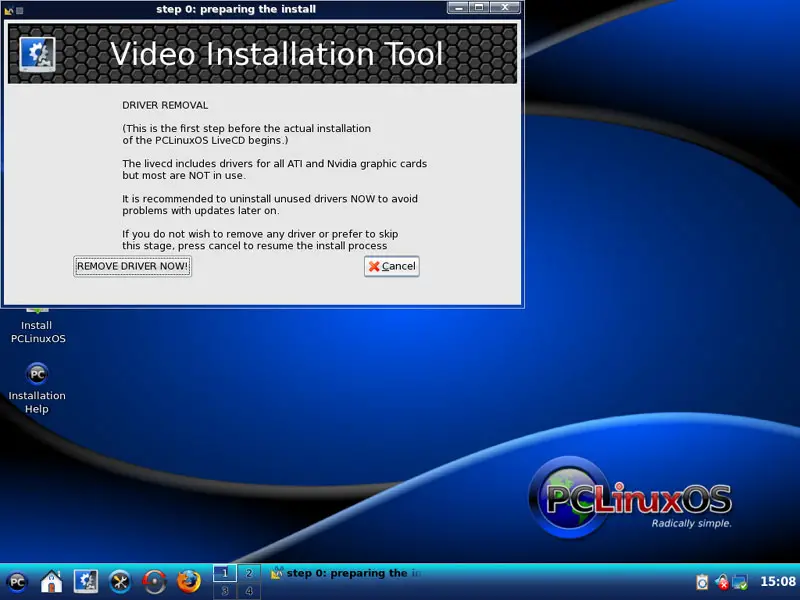This screenshot has height=600, width=800.
Task: Open the Home folder from the panel
Action: 52,581
